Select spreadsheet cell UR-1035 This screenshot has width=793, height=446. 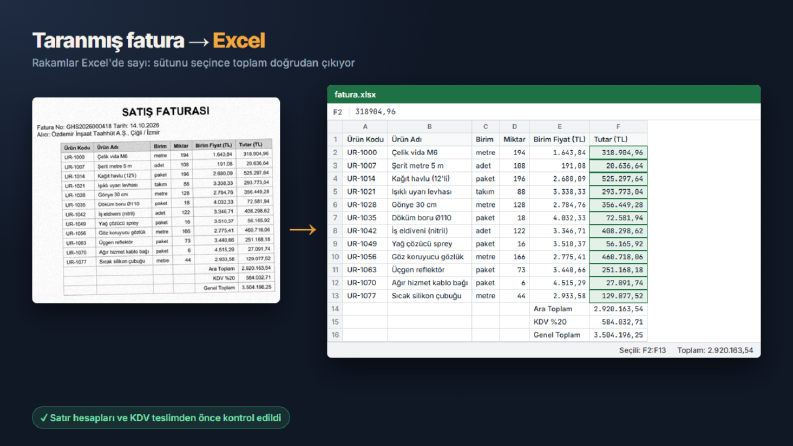tap(365, 217)
